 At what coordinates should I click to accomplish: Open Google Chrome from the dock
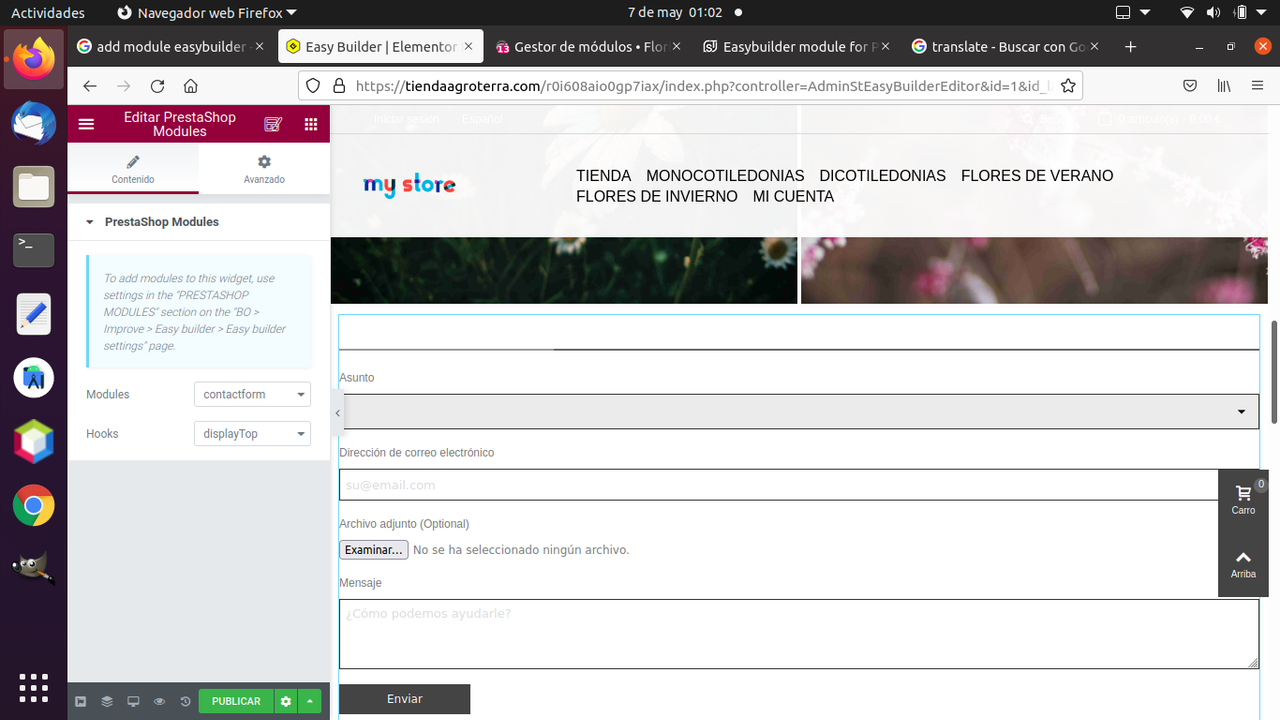[33, 506]
